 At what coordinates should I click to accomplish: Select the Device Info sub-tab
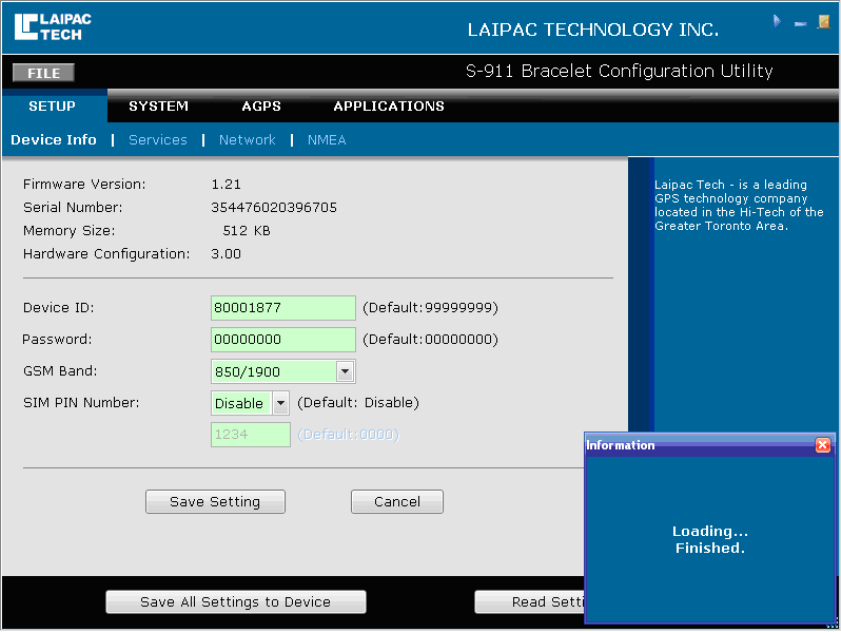tap(54, 140)
